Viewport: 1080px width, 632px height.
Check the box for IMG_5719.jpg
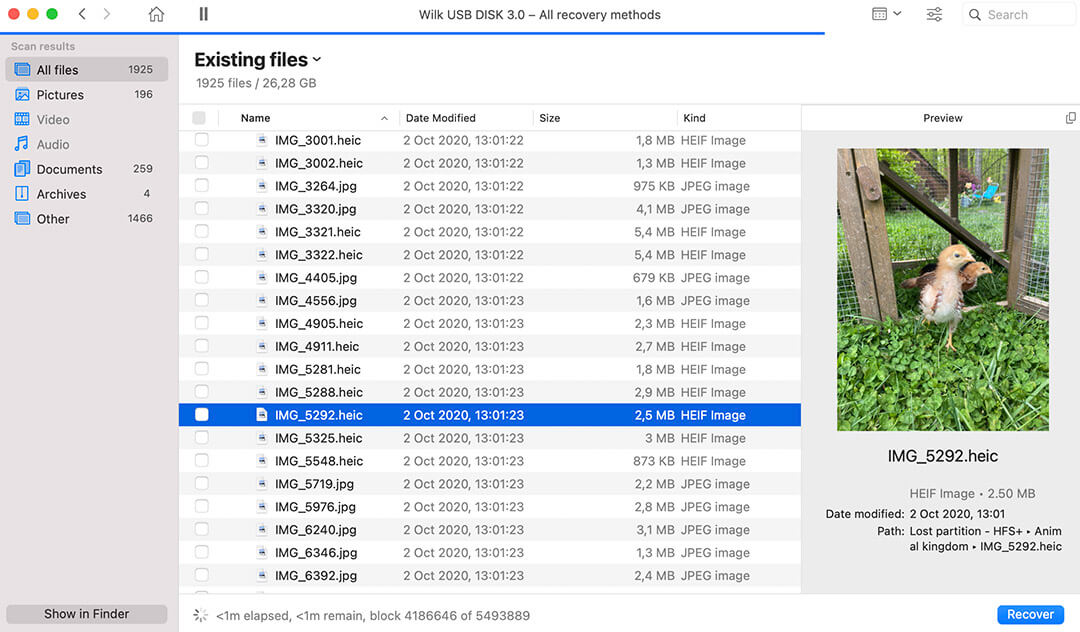pyautogui.click(x=201, y=483)
